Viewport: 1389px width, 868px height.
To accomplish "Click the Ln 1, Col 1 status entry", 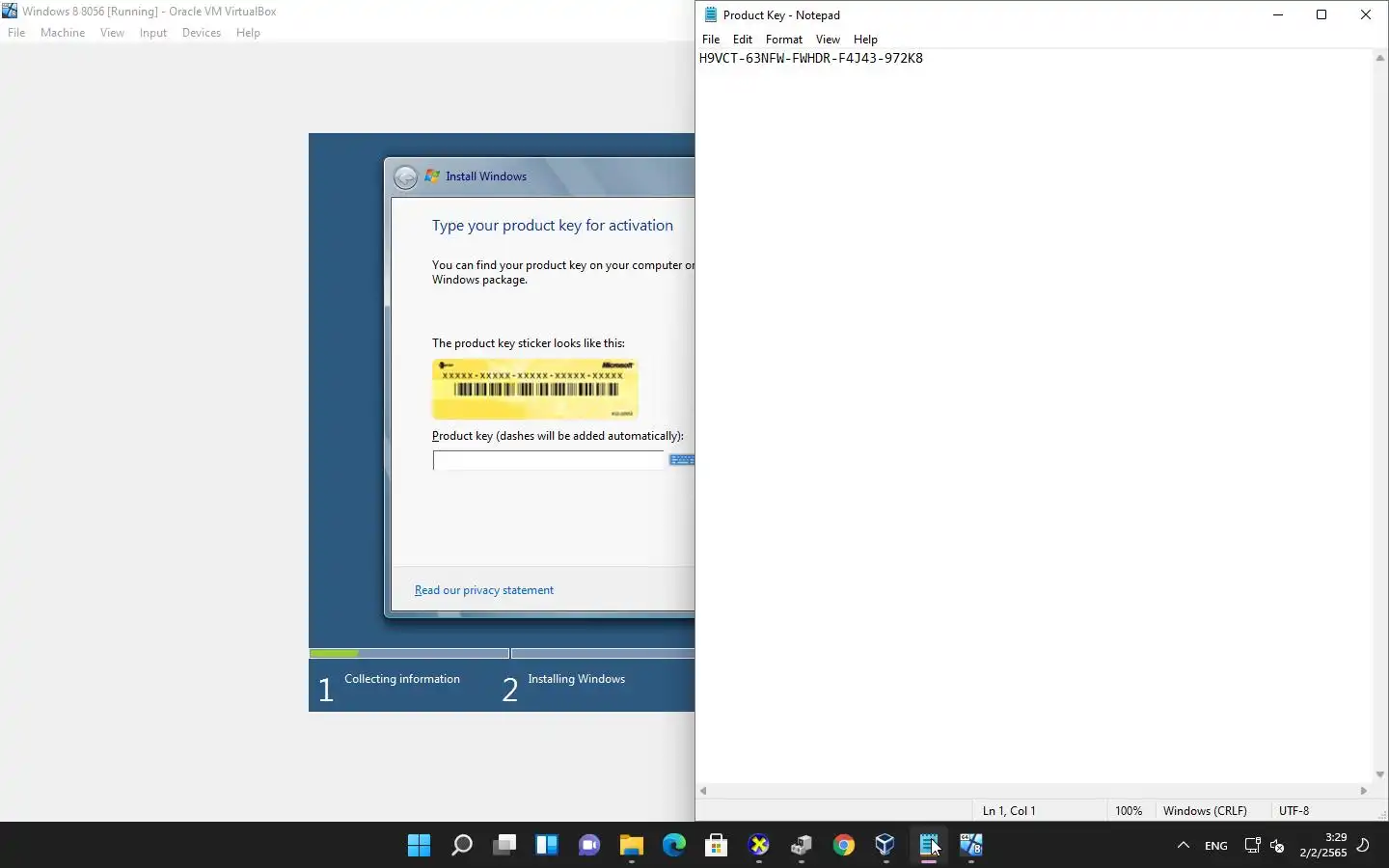I will tap(1009, 811).
